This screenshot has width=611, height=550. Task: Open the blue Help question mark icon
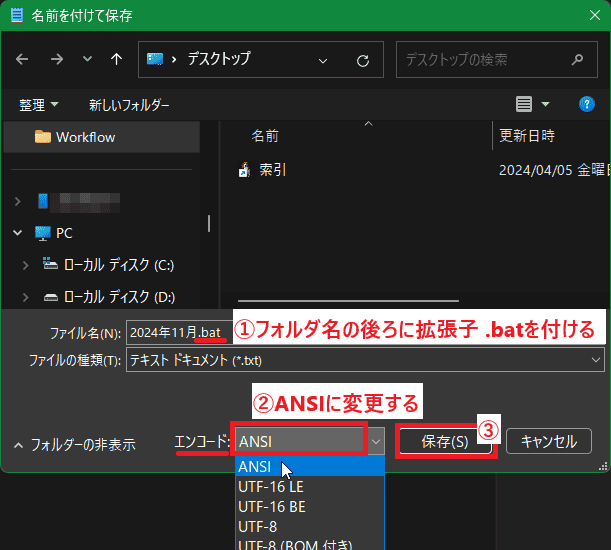[x=587, y=104]
